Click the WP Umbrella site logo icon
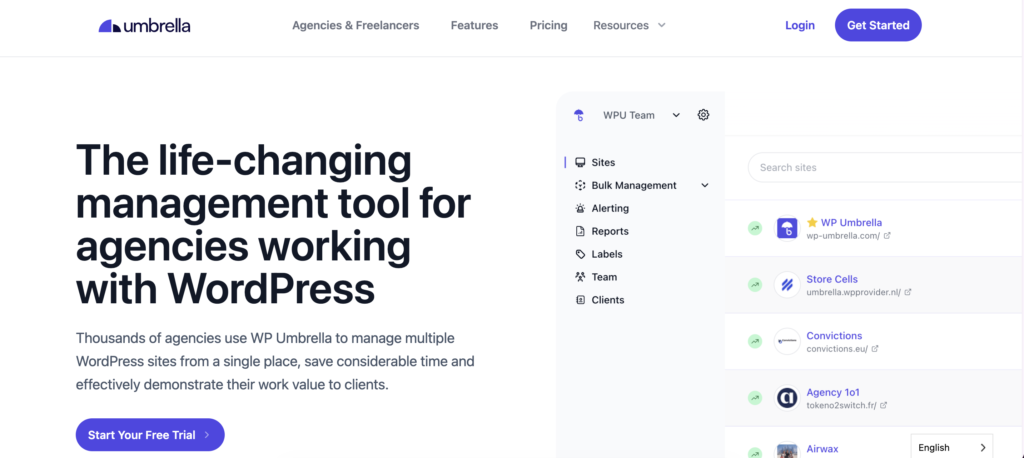The image size is (1024, 458). pyautogui.click(x=787, y=229)
